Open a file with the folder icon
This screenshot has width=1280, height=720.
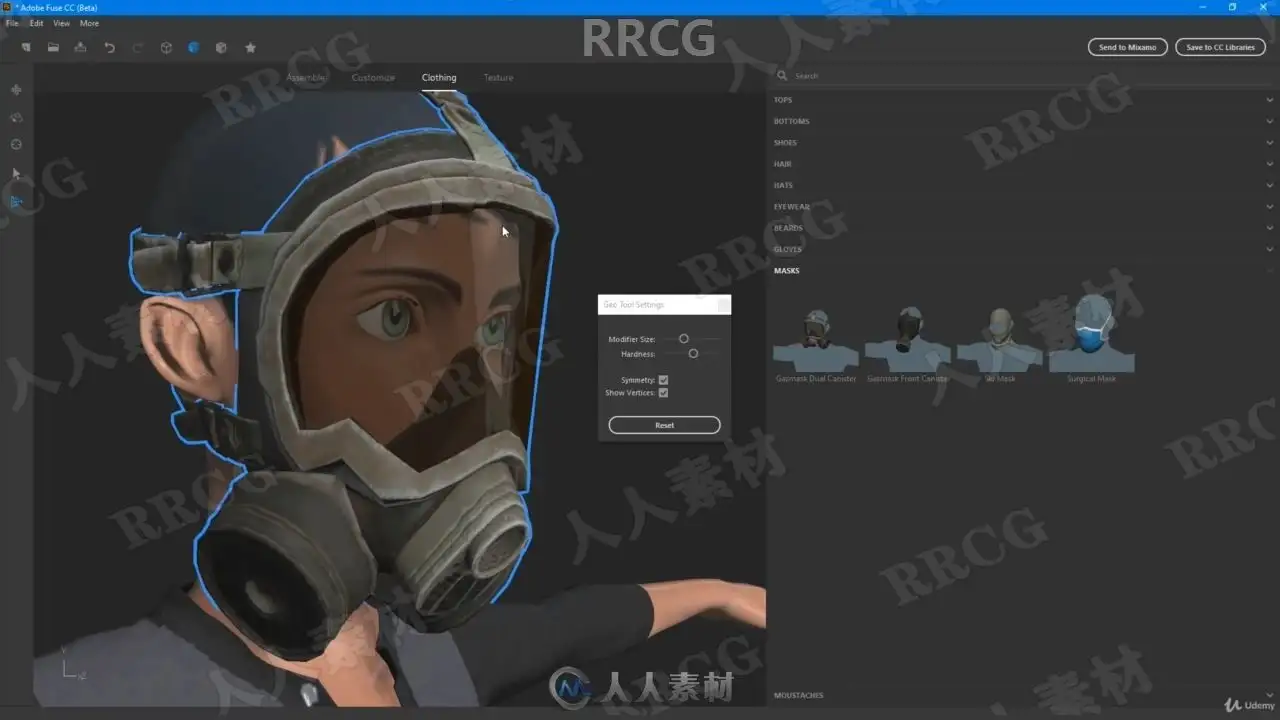click(x=53, y=47)
